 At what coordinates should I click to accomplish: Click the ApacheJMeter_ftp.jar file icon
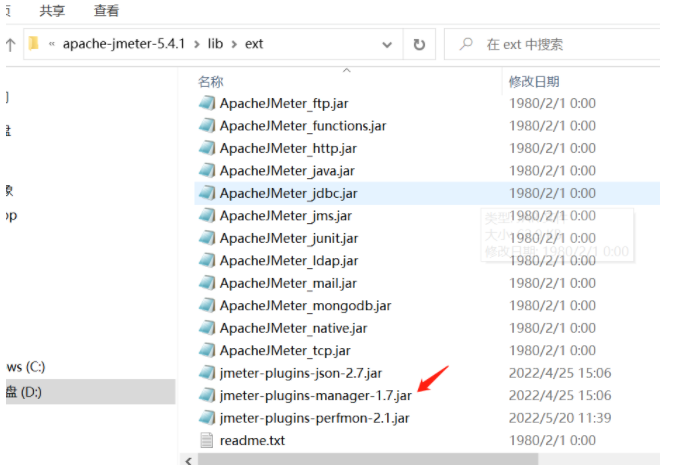(207, 103)
